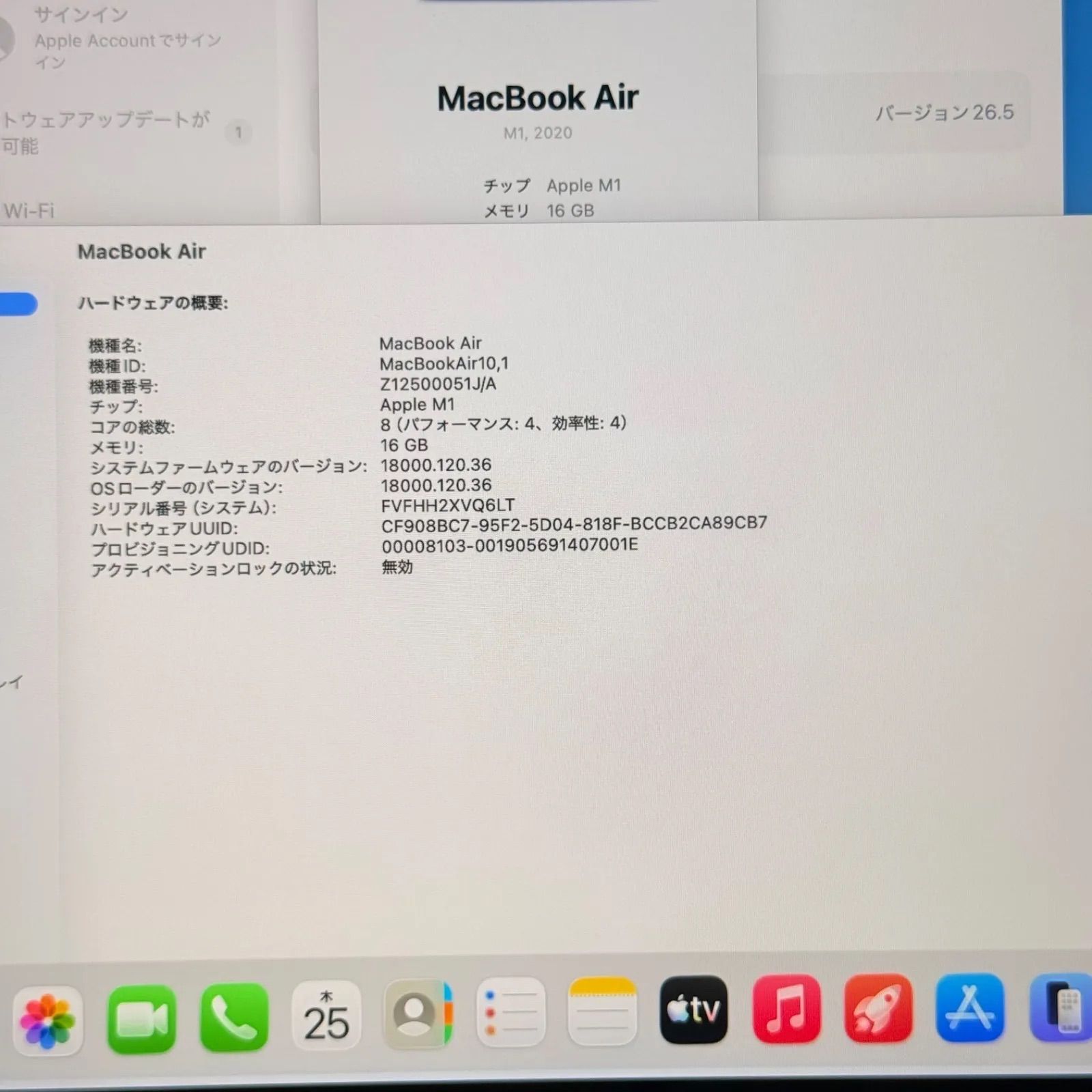Click the model number Z12500051J/A

[x=438, y=384]
